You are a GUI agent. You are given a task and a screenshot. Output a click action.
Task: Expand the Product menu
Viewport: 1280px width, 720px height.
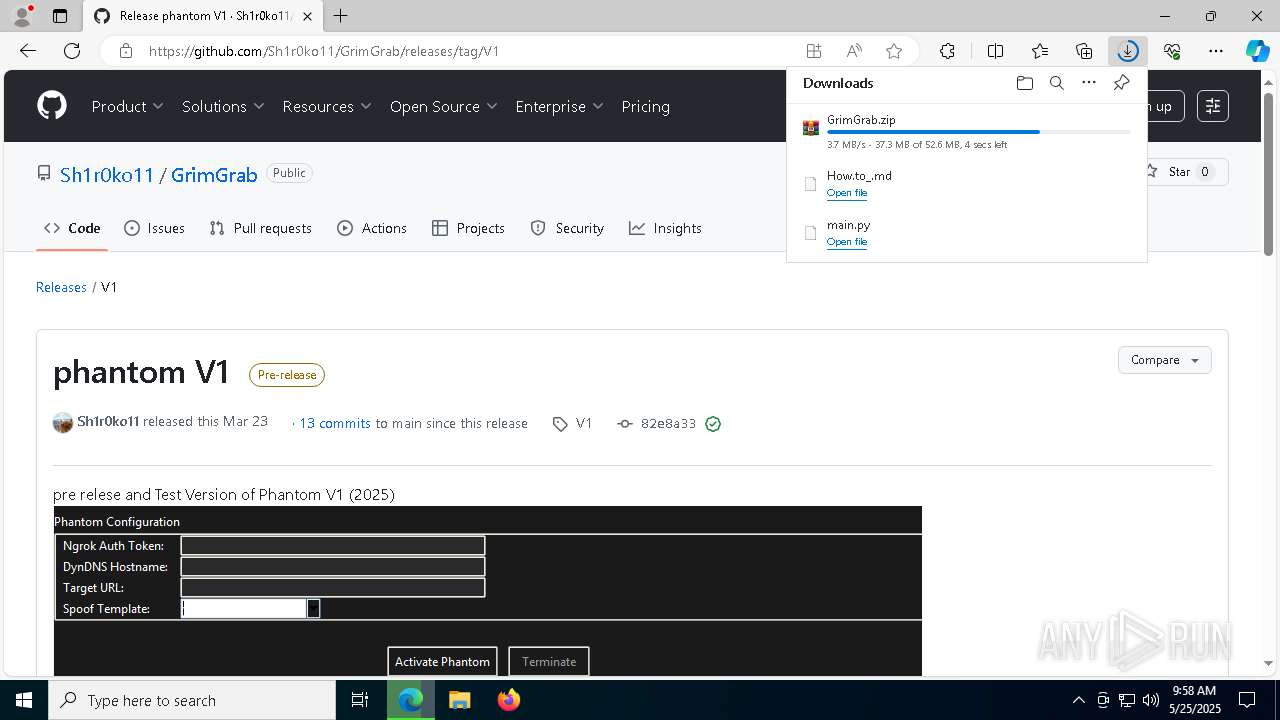127,106
